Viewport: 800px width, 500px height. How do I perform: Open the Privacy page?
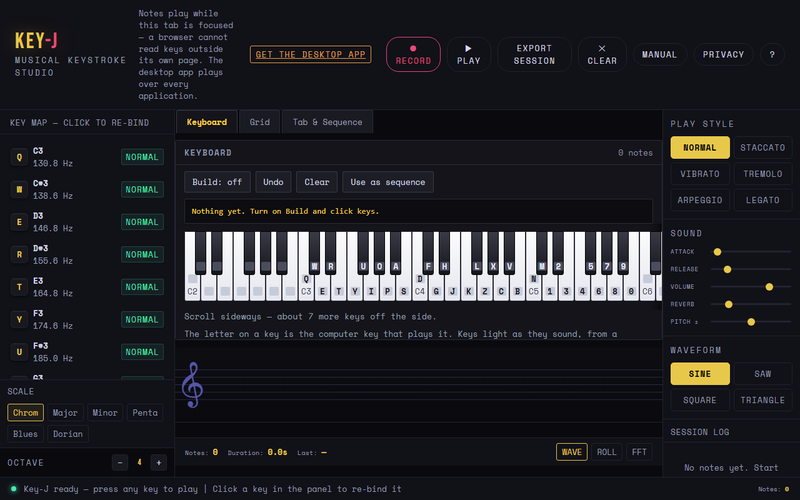(x=723, y=55)
